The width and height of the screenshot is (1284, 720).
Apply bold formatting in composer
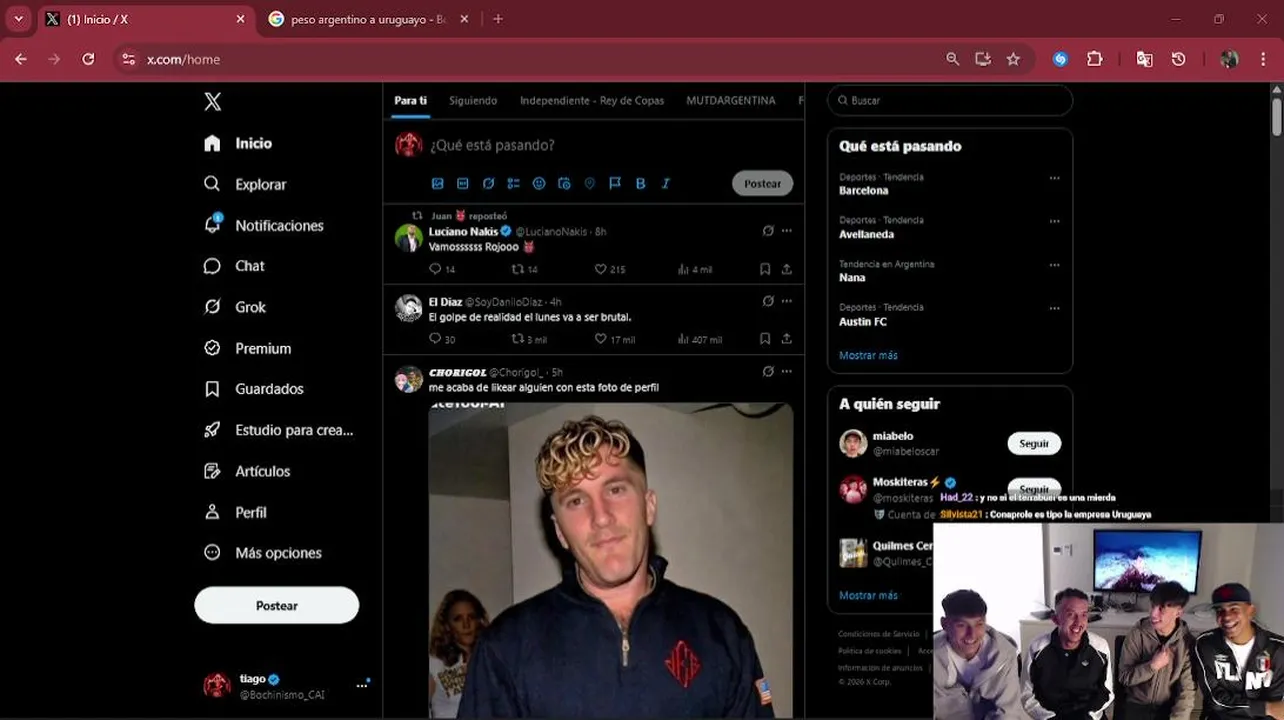click(640, 183)
